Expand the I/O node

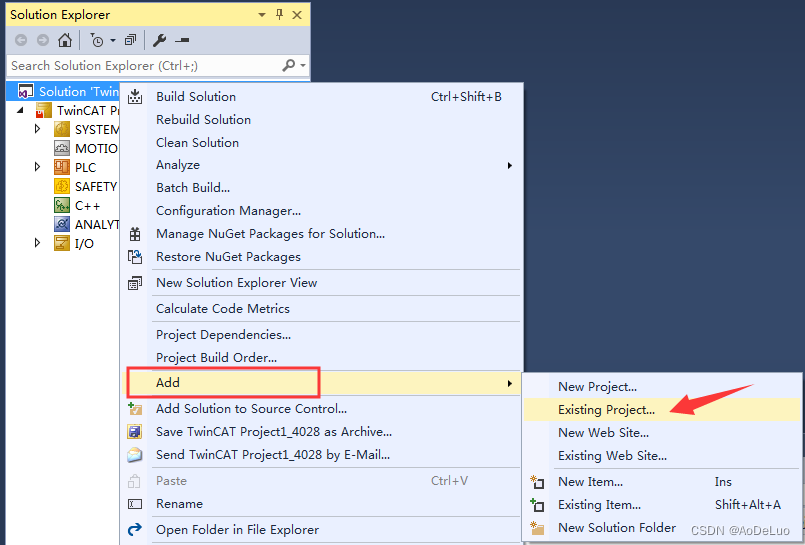click(x=37, y=243)
